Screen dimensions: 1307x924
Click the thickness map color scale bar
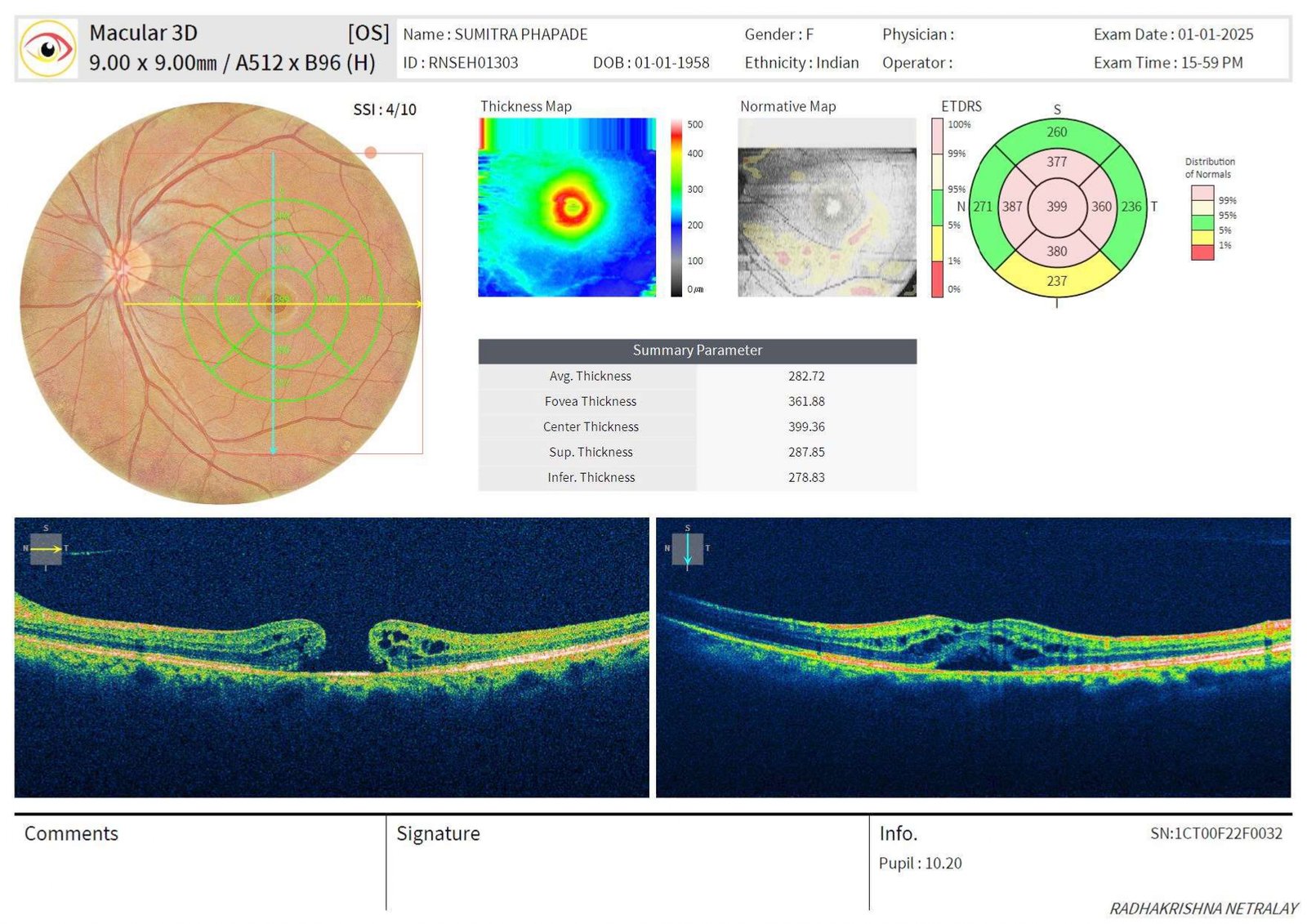[x=676, y=207]
